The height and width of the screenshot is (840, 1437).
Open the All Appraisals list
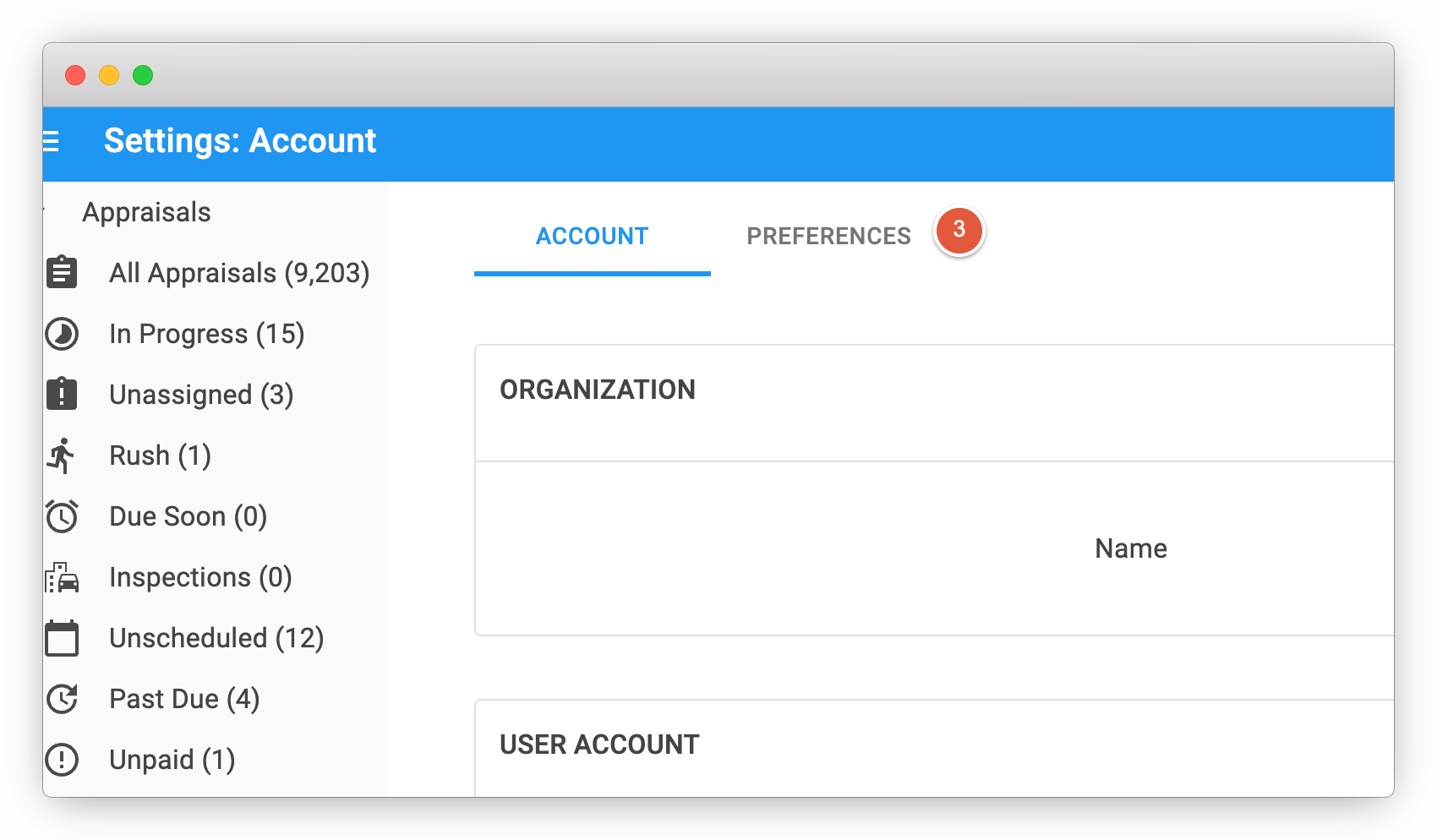(x=239, y=272)
